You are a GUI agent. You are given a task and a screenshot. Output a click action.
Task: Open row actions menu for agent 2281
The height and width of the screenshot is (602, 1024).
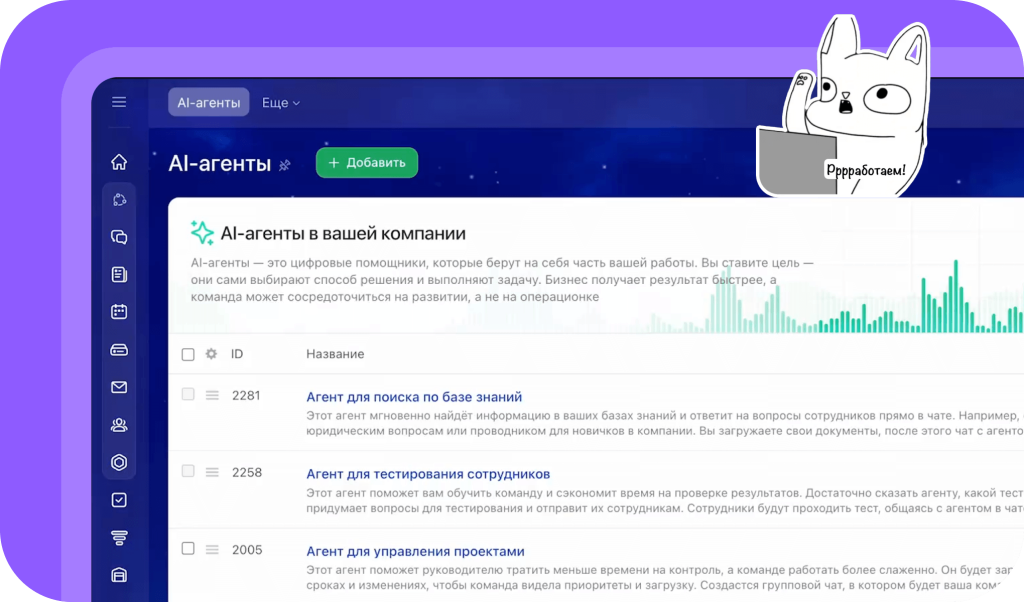[x=212, y=395]
